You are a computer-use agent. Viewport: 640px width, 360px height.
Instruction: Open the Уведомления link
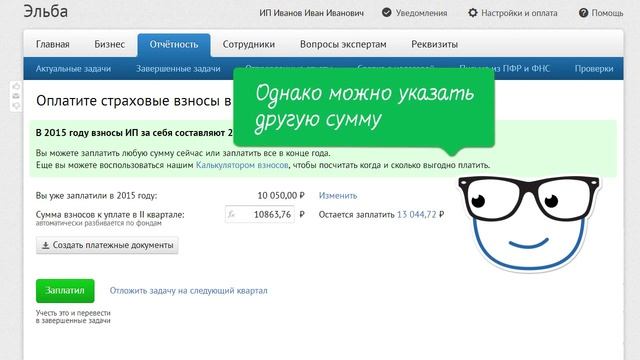click(x=421, y=13)
